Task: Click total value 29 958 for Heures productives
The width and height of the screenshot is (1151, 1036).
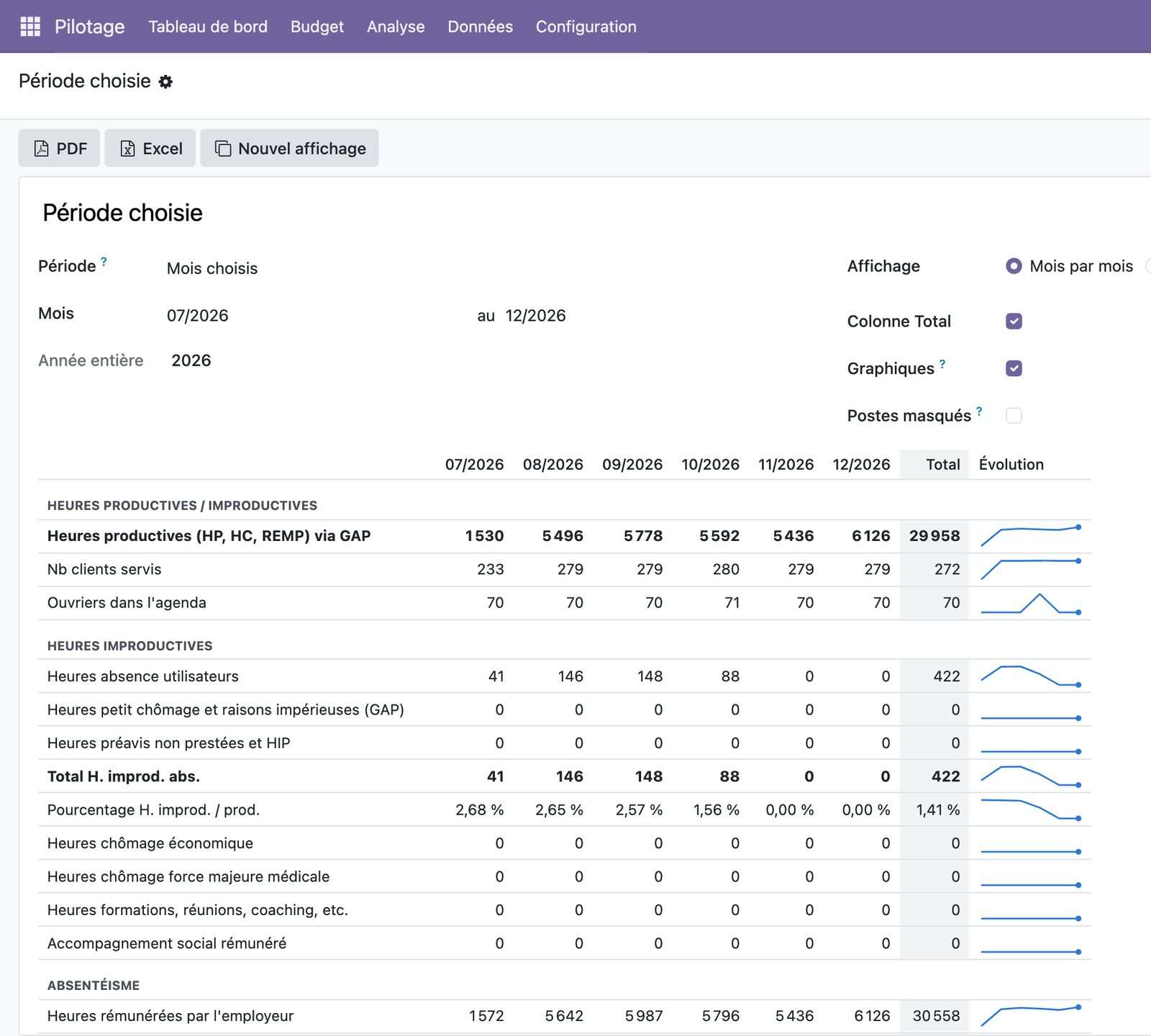Action: tap(934, 536)
